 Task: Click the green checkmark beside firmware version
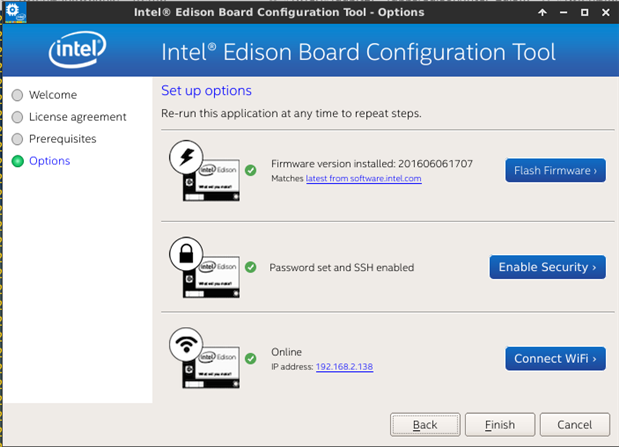click(x=250, y=171)
